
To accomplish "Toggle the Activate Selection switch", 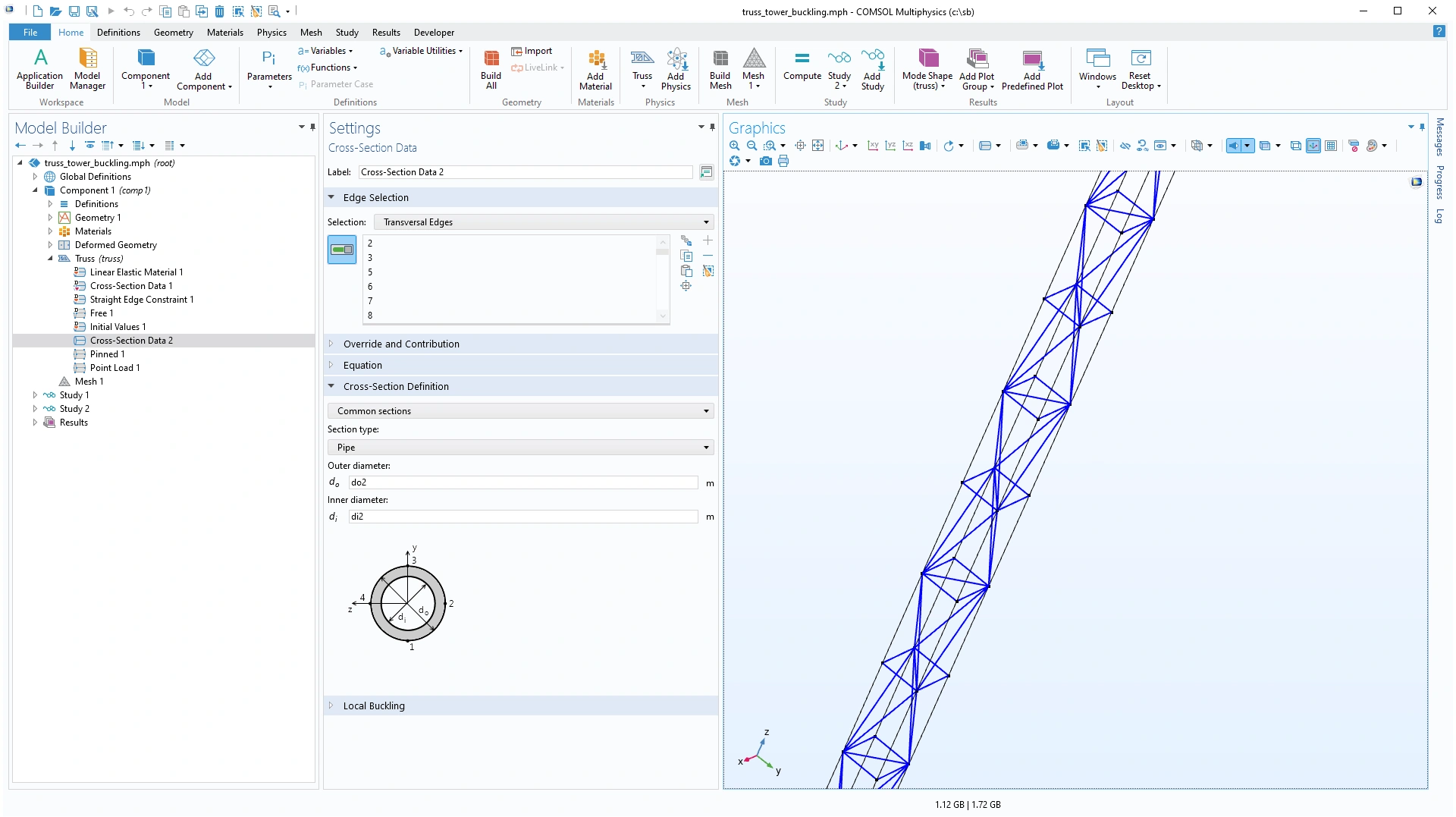I will pyautogui.click(x=342, y=250).
